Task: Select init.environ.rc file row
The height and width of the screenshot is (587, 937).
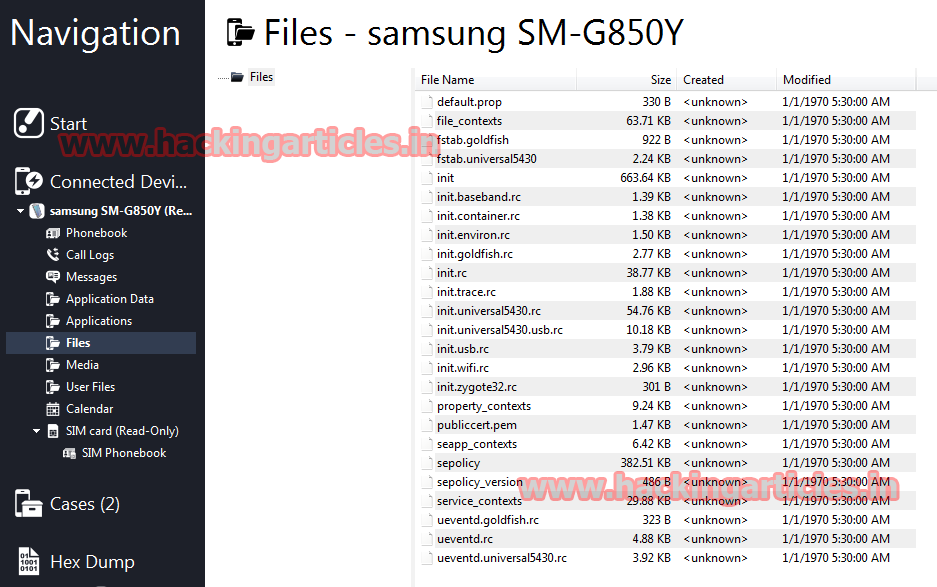Action: [x=665, y=235]
